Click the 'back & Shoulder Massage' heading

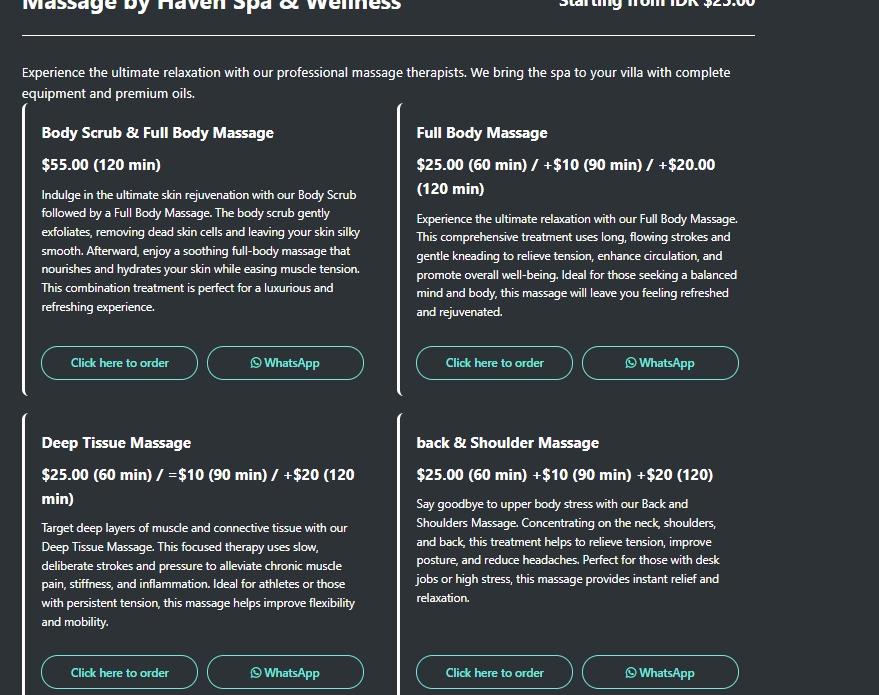[x=507, y=443]
